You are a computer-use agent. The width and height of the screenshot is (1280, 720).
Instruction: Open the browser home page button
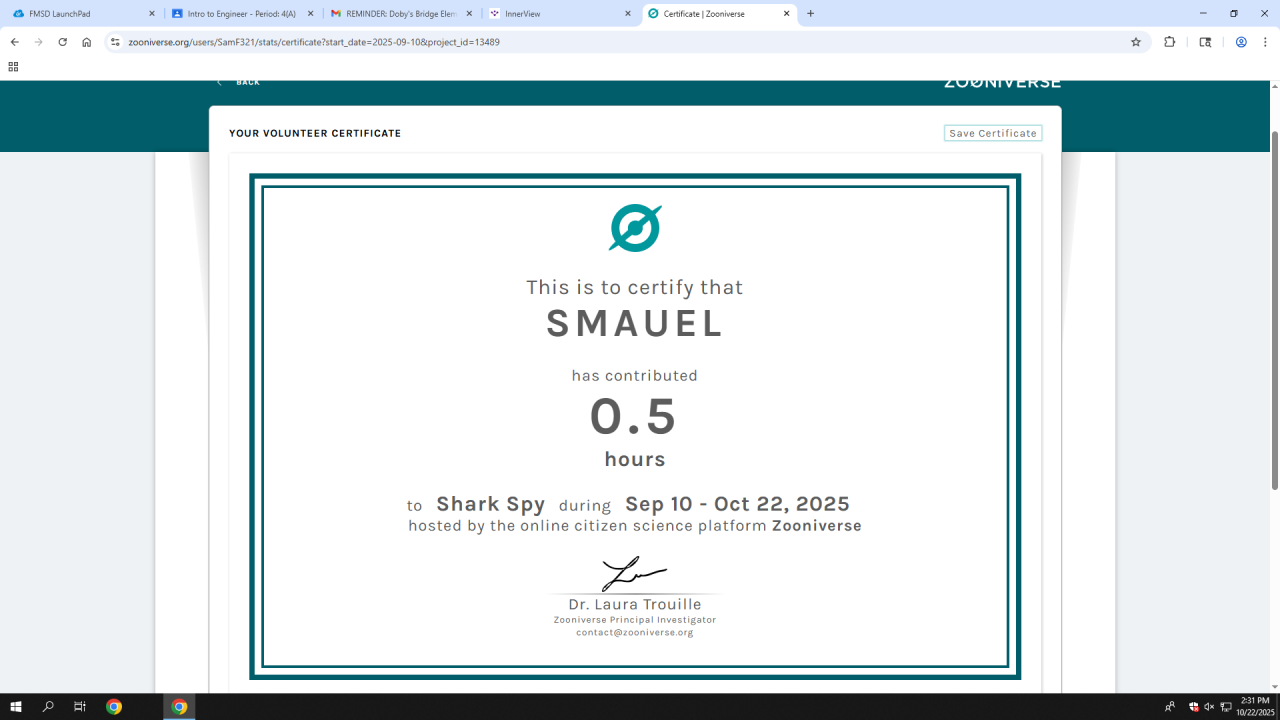[x=87, y=42]
